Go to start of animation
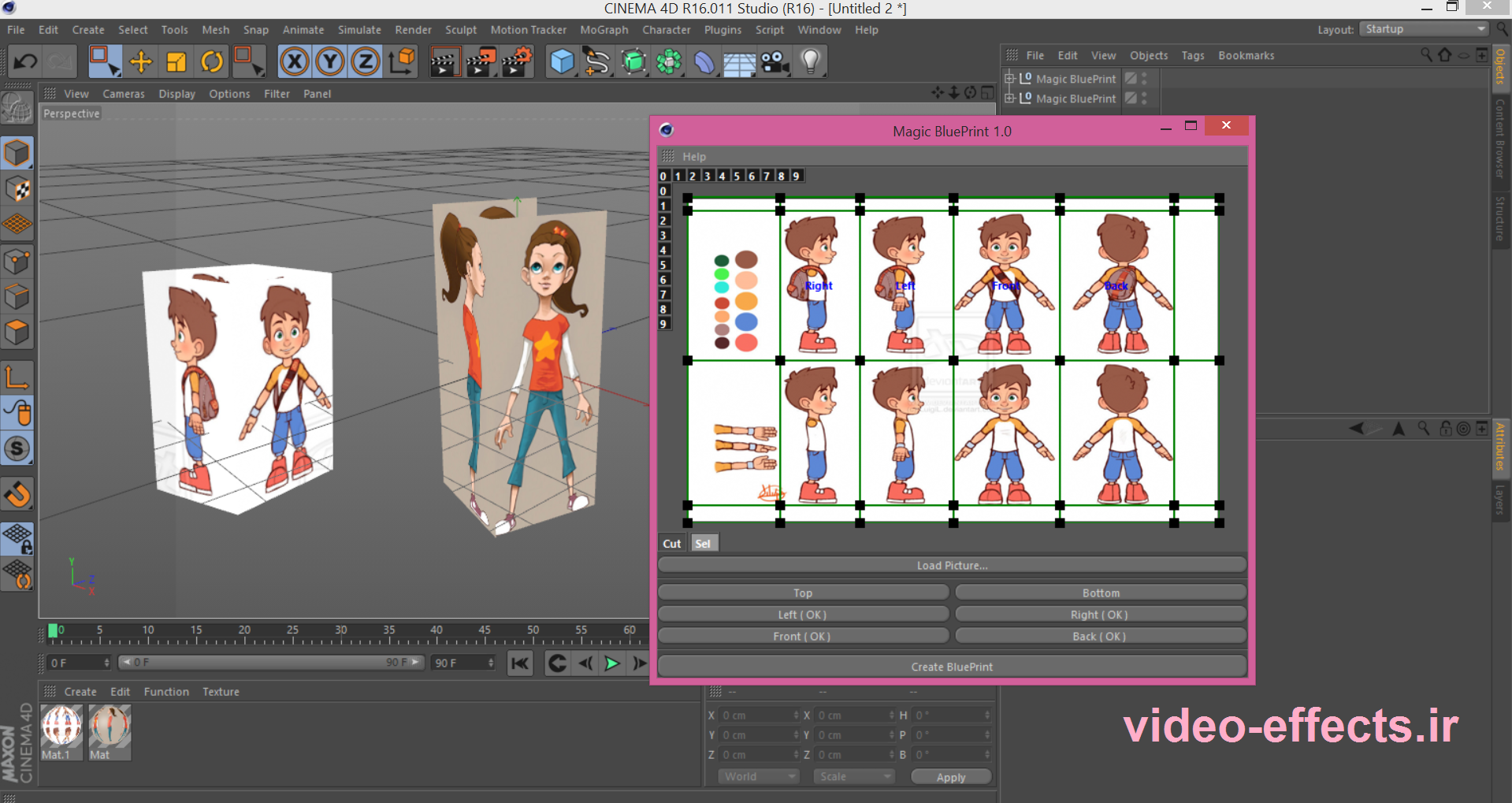The height and width of the screenshot is (803, 1512). pyautogui.click(x=520, y=664)
